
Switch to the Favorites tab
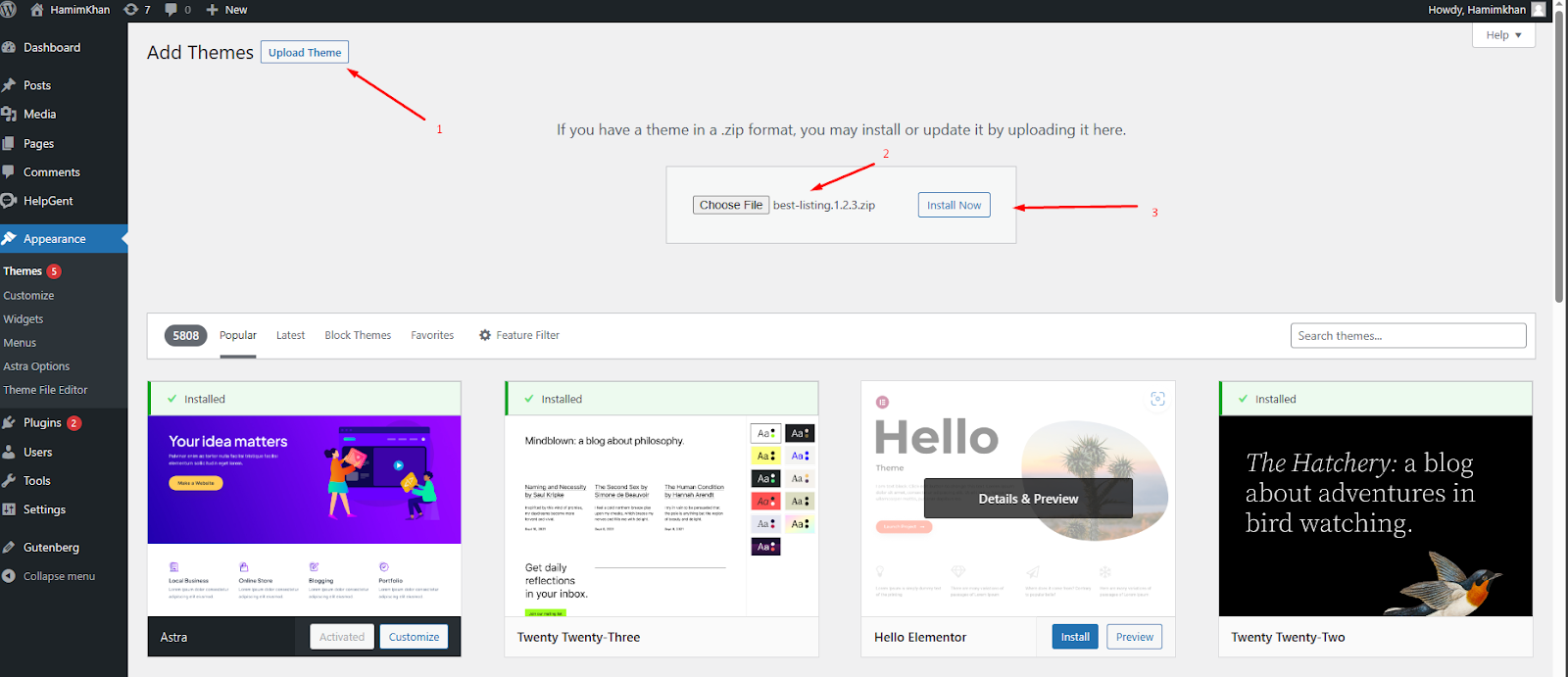coord(432,335)
